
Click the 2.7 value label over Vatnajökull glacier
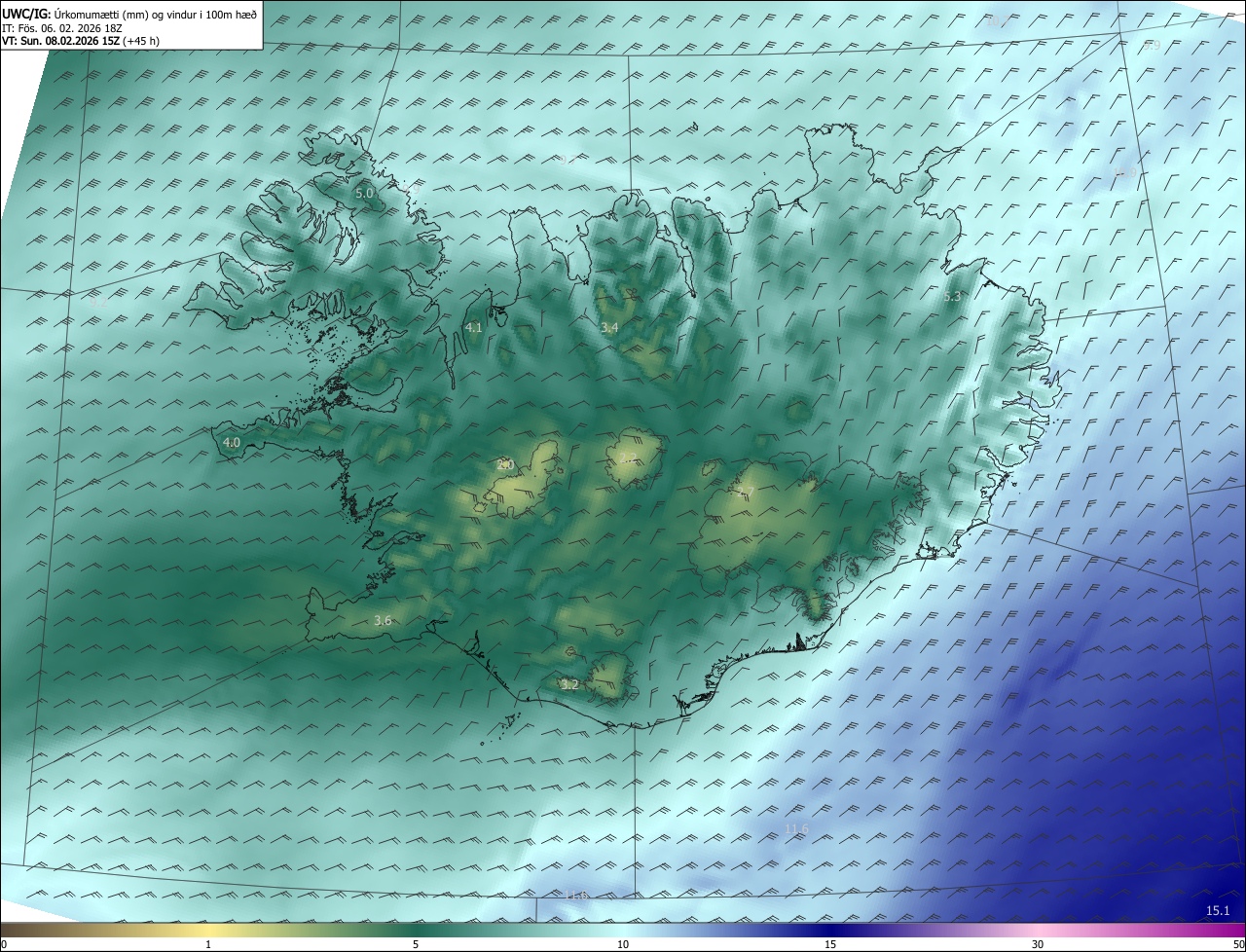(x=746, y=492)
